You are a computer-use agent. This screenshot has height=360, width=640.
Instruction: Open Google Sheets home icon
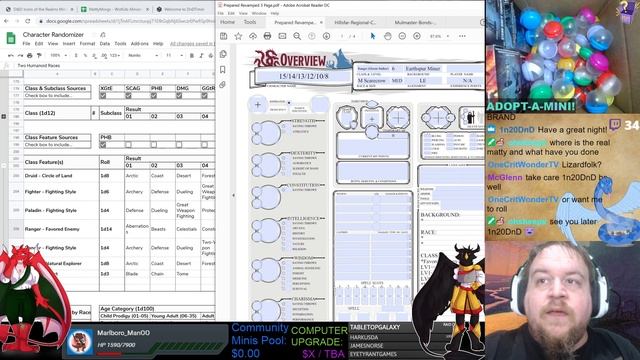tap(11, 38)
